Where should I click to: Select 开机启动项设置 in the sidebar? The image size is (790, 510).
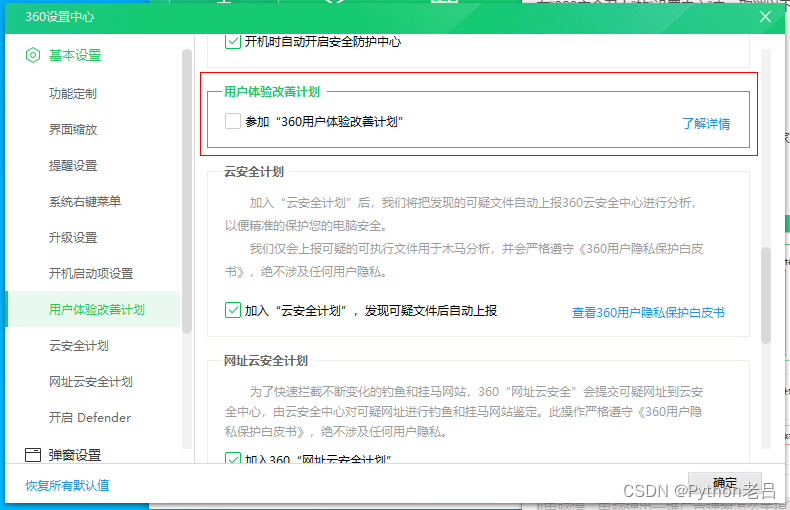[x=91, y=274]
